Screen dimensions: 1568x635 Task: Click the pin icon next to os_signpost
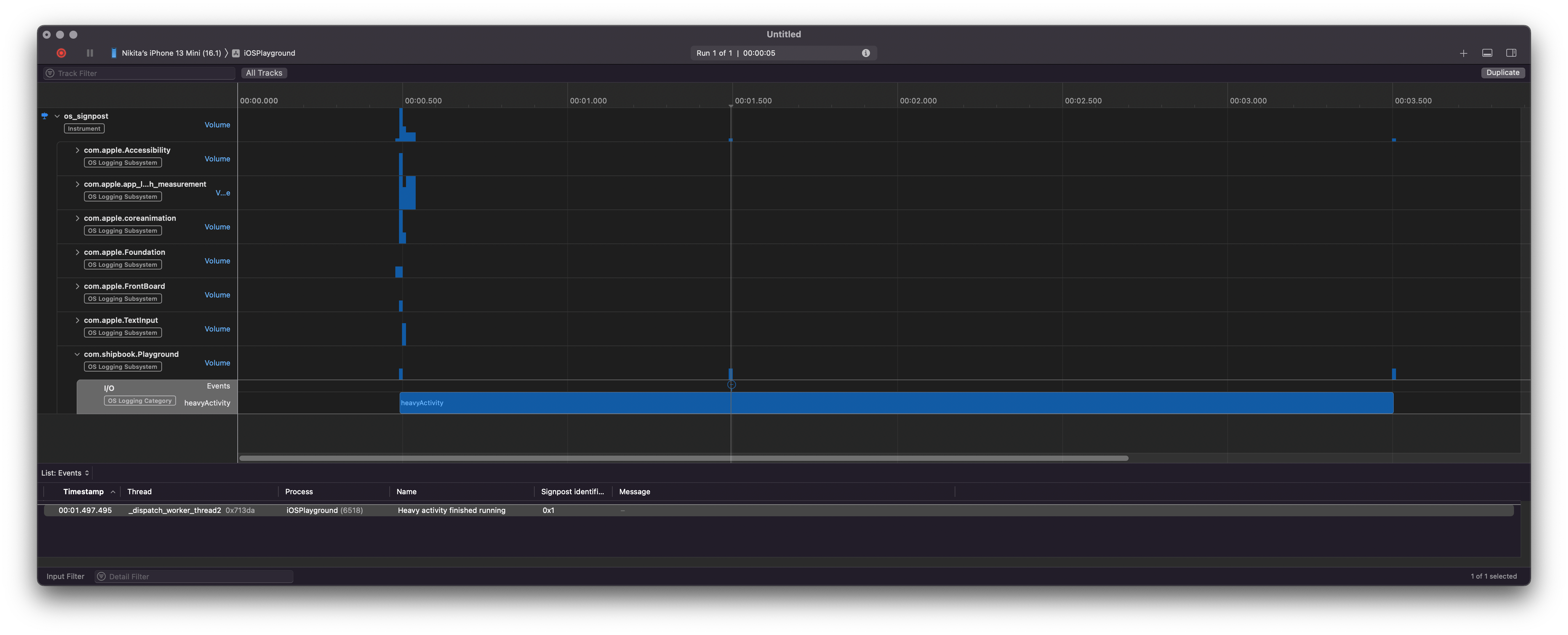click(44, 115)
